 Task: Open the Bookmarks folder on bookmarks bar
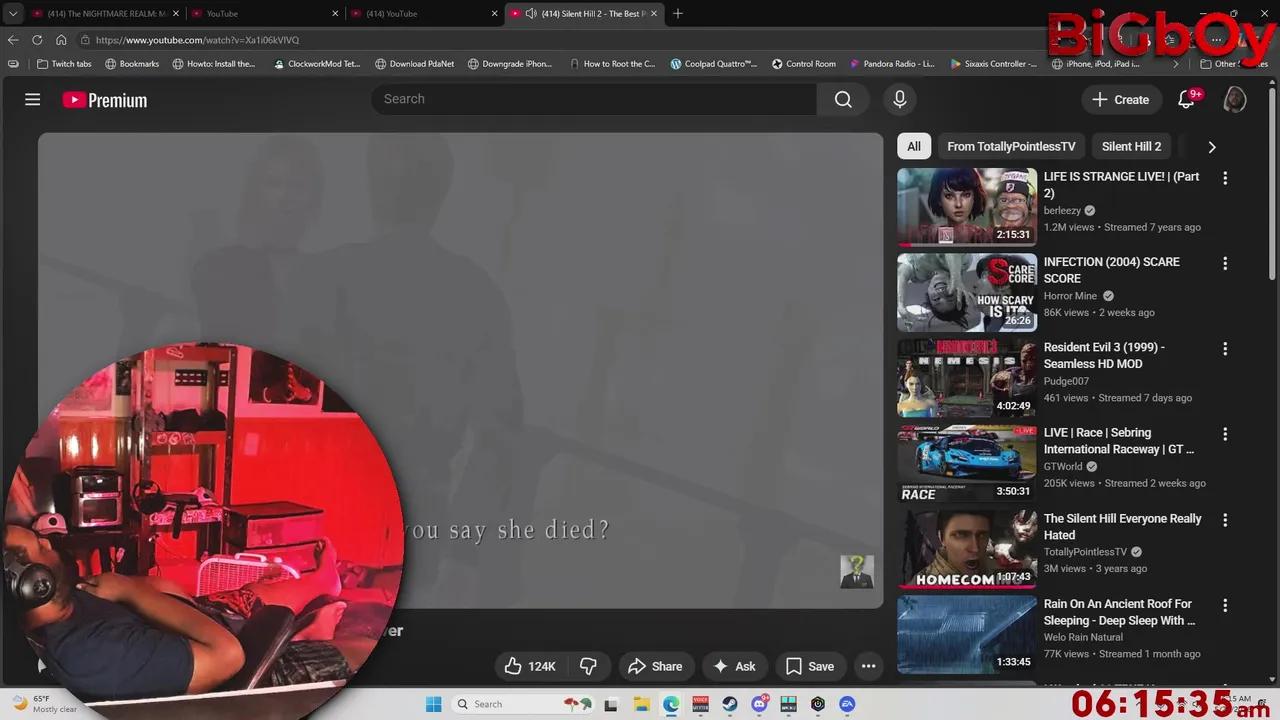pos(131,64)
